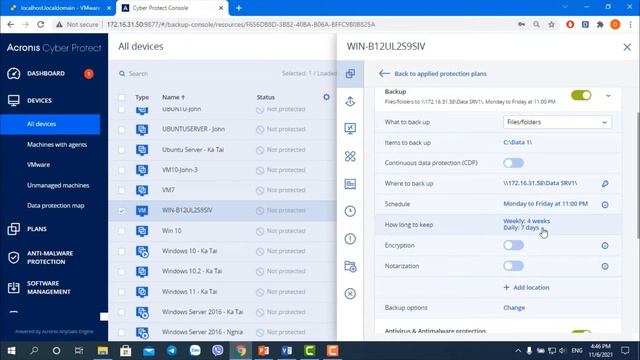Open Anti-malware protection section
Screen dimensions: 640x360
pos(50,258)
